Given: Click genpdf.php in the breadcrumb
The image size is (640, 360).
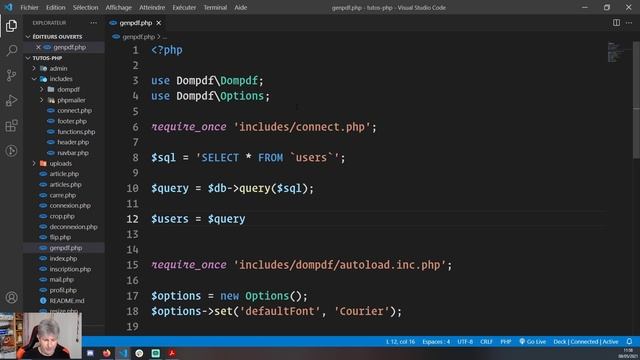Looking at the screenshot, I should pos(138,37).
